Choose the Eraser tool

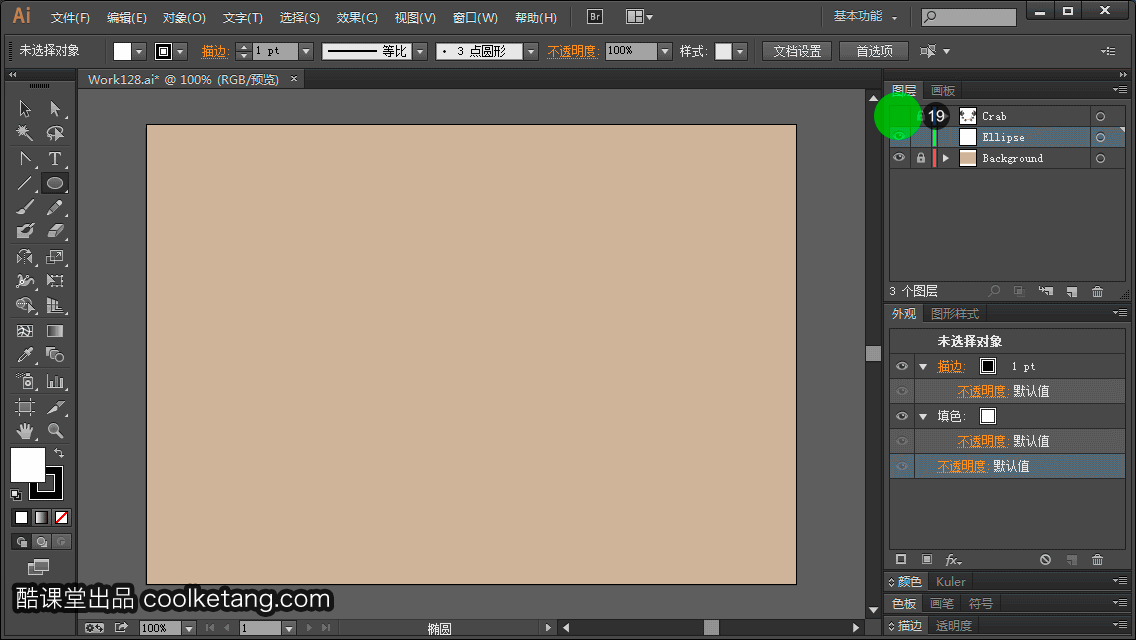click(x=55, y=231)
